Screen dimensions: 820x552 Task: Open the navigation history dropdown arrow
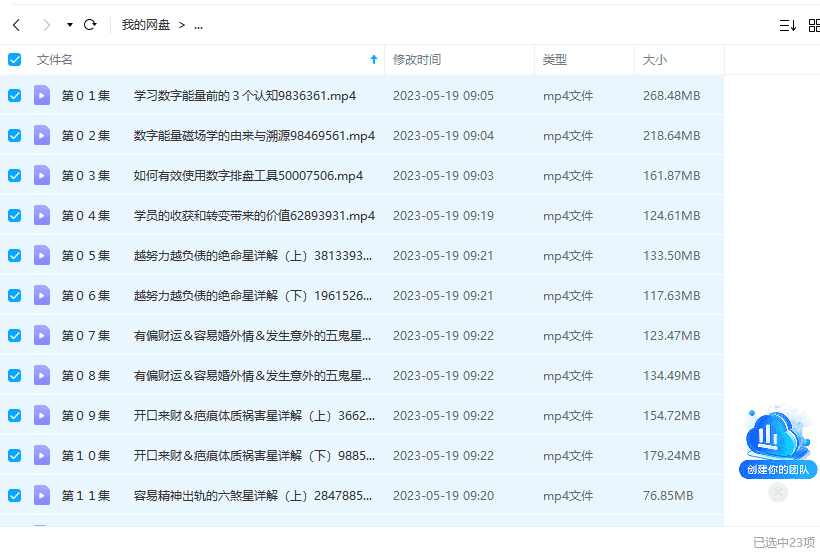[x=69, y=25]
